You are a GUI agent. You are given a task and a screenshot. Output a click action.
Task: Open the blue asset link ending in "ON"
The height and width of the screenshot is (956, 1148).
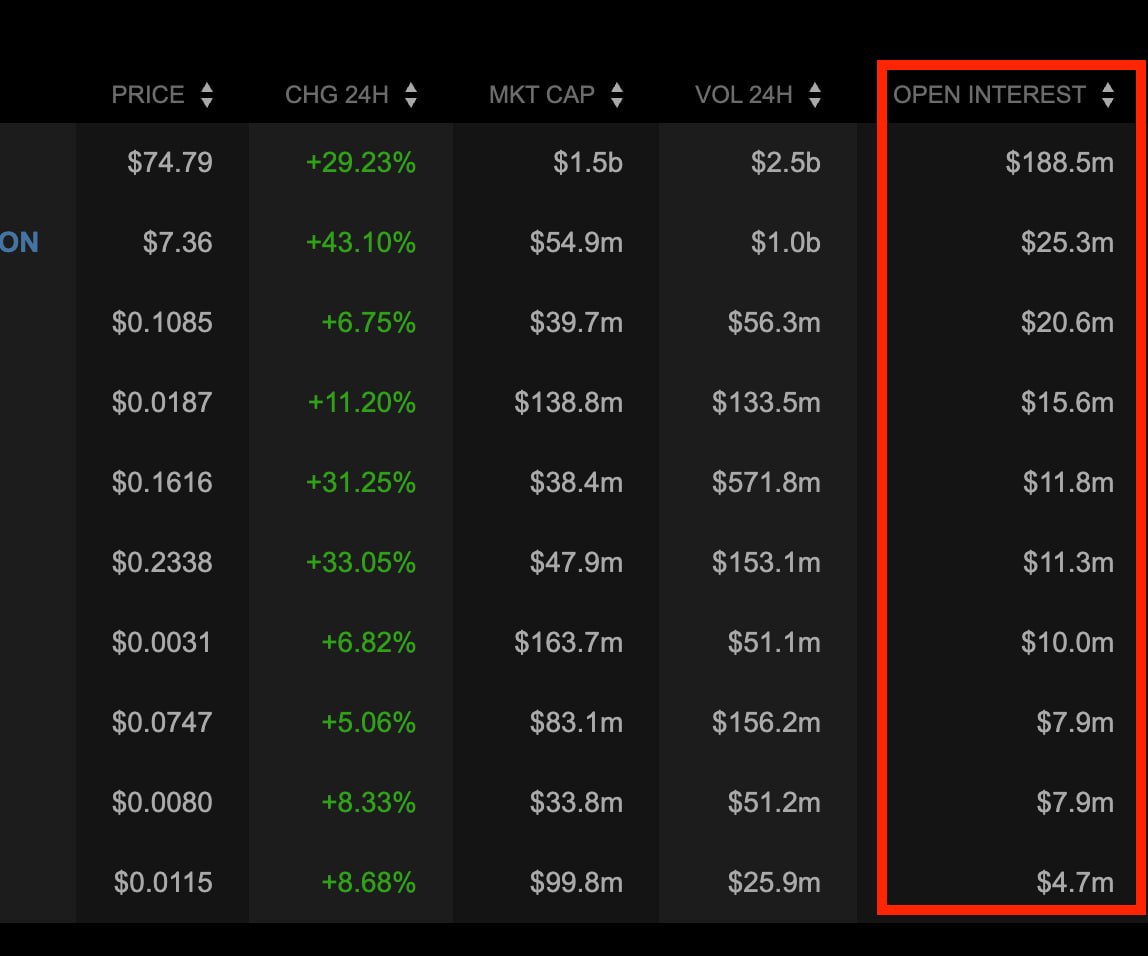19,242
